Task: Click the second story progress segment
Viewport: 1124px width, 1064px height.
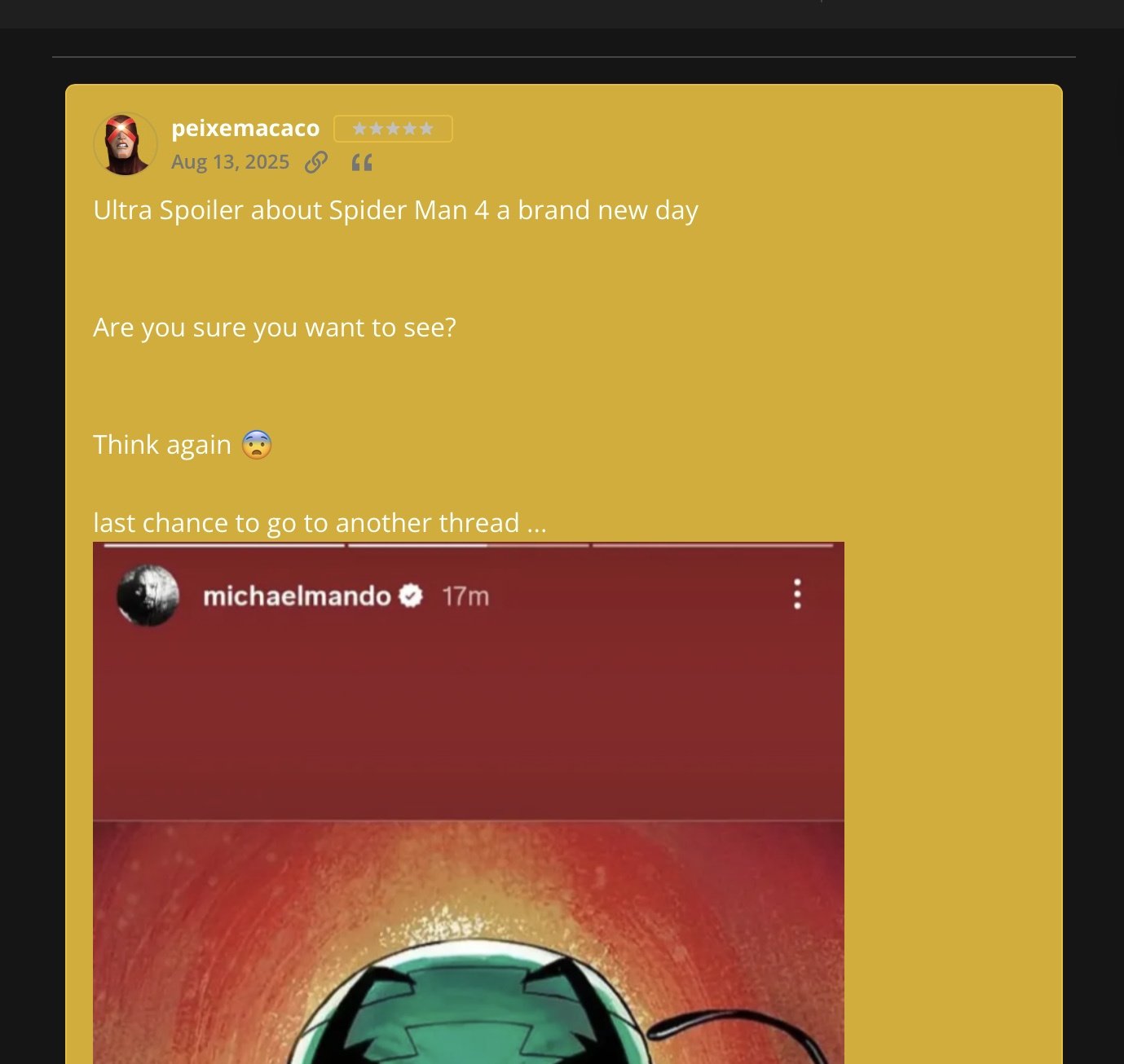Action: (469, 545)
